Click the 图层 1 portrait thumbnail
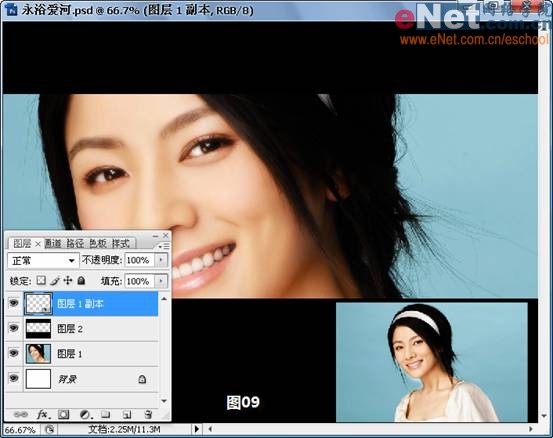 (x=38, y=354)
